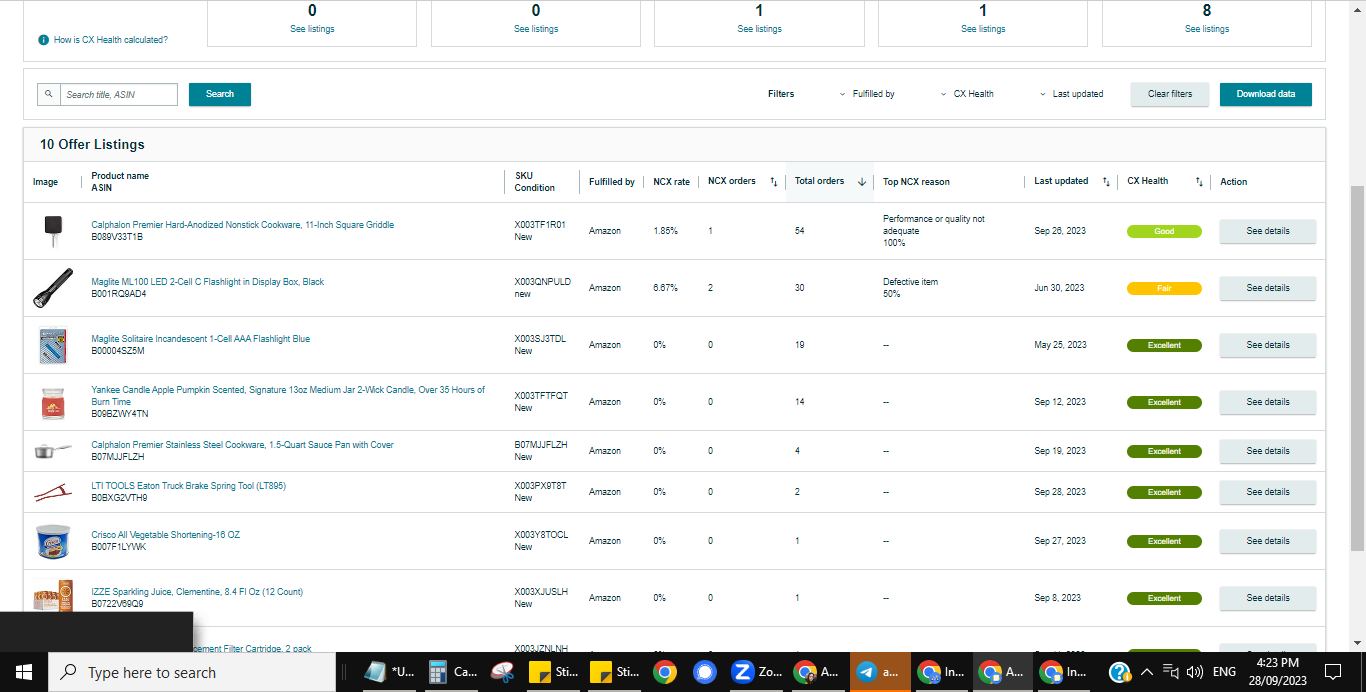
Task: Open Zoom from the taskbar
Action: pyautogui.click(x=756, y=672)
